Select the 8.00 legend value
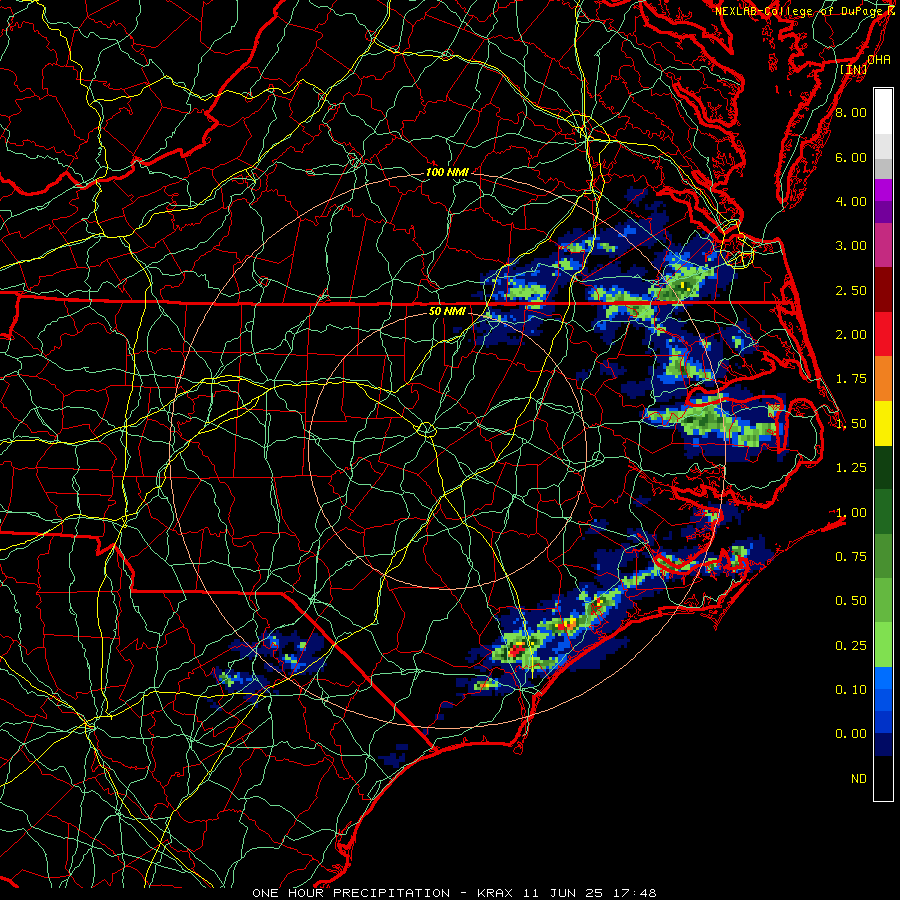The image size is (900, 900). (x=851, y=112)
